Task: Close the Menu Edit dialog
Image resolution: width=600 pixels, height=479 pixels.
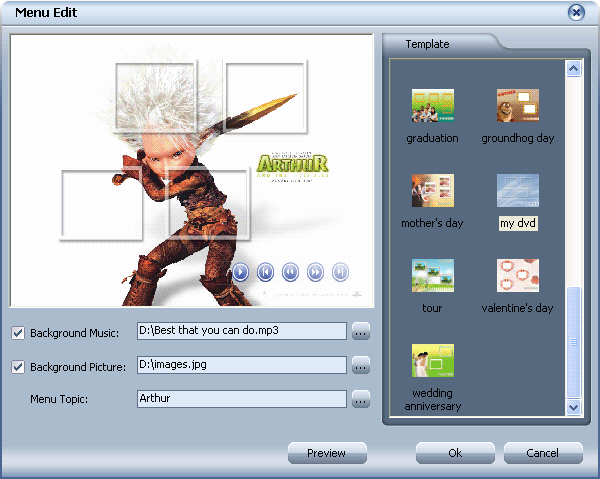Action: pos(576,13)
